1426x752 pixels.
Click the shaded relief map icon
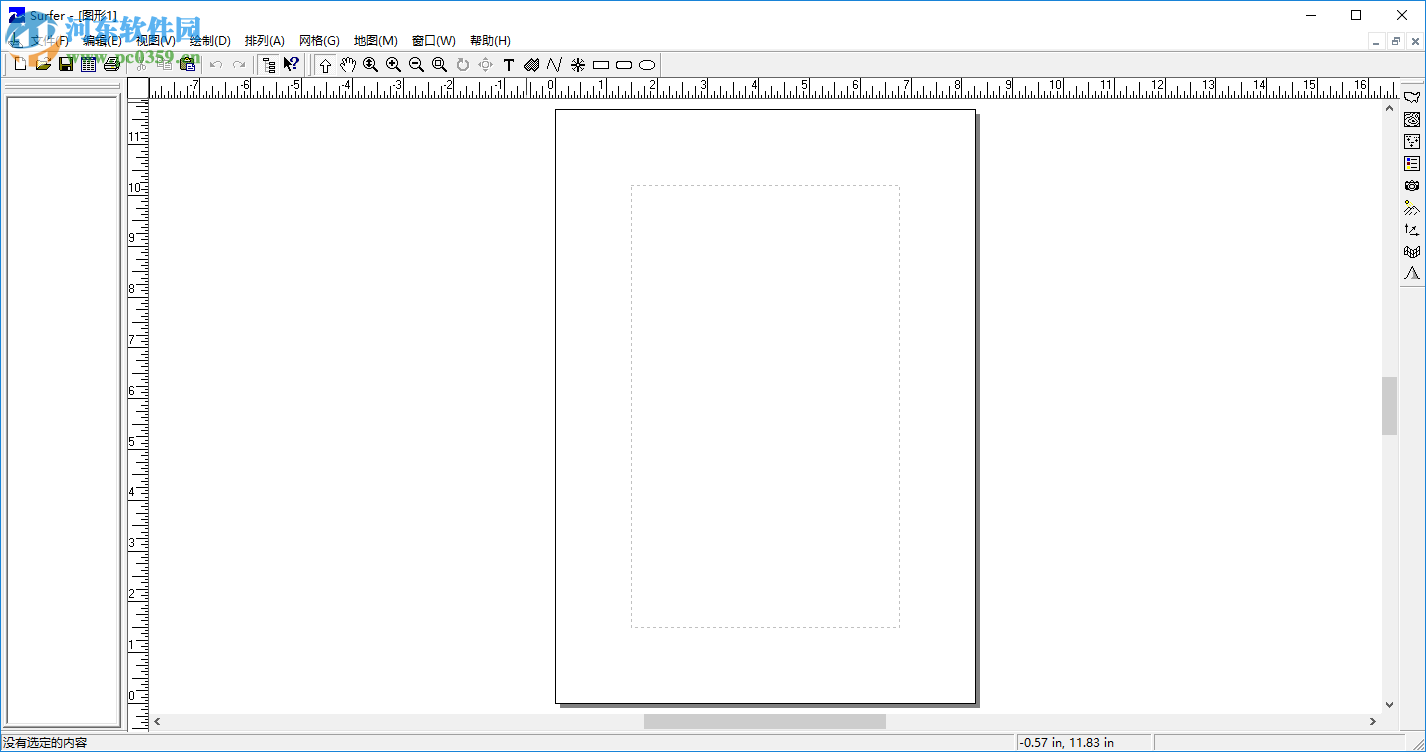1411,207
